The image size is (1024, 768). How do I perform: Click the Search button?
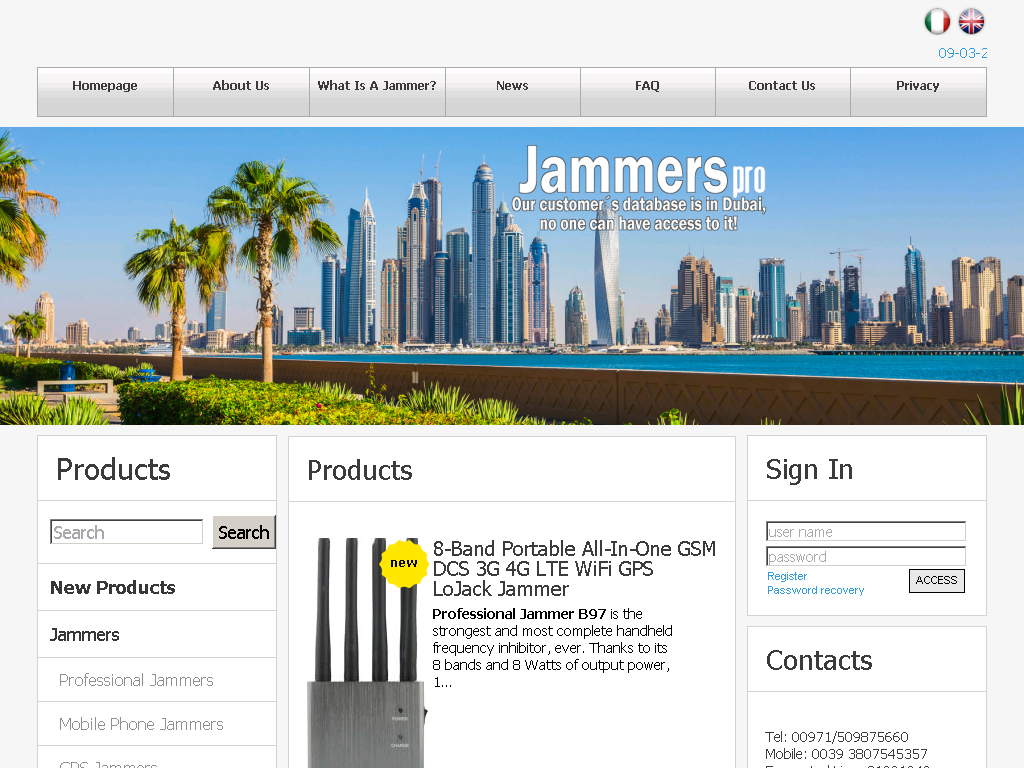point(244,532)
